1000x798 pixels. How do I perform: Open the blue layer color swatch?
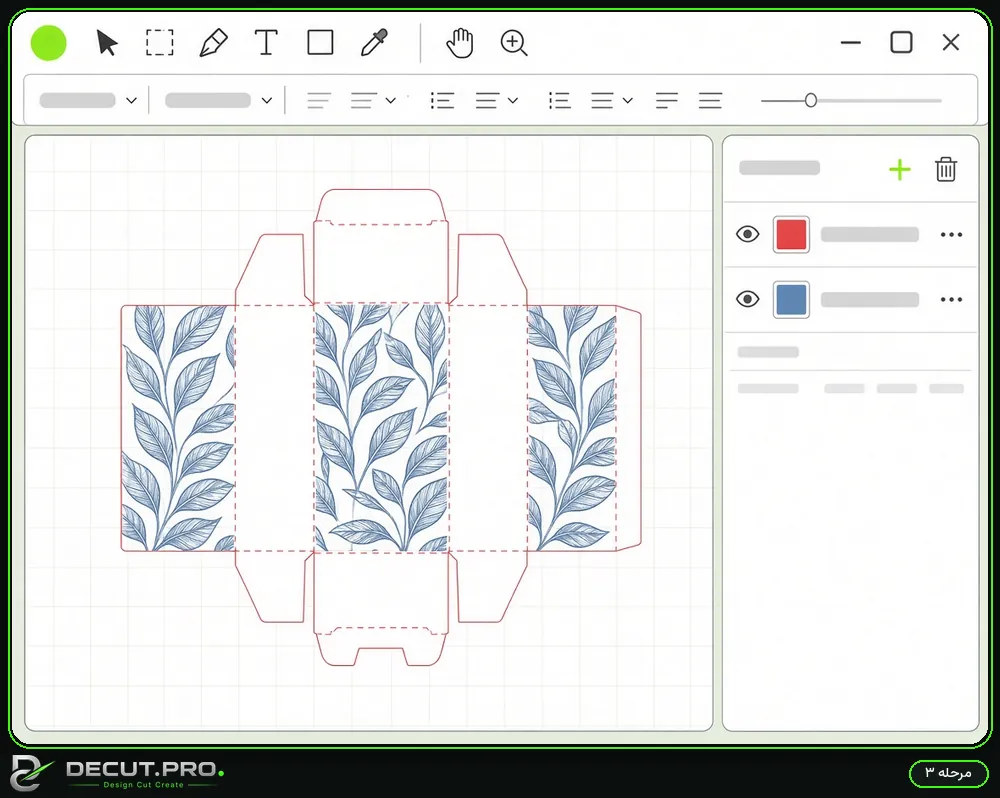(791, 300)
